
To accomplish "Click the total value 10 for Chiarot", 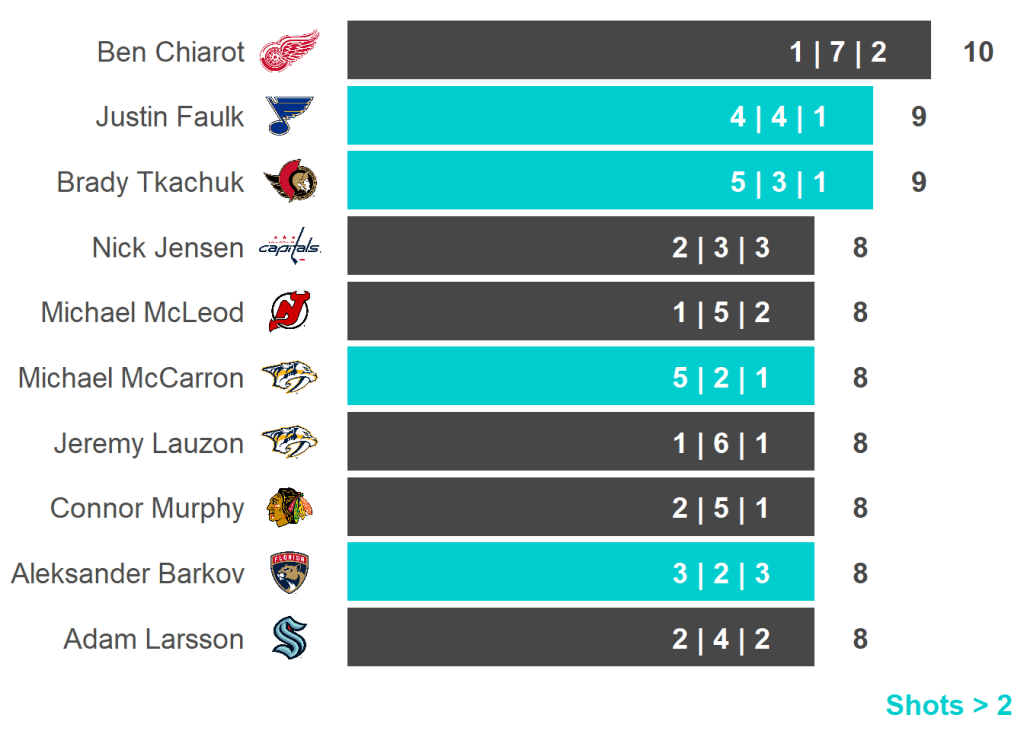I will click(x=978, y=52).
